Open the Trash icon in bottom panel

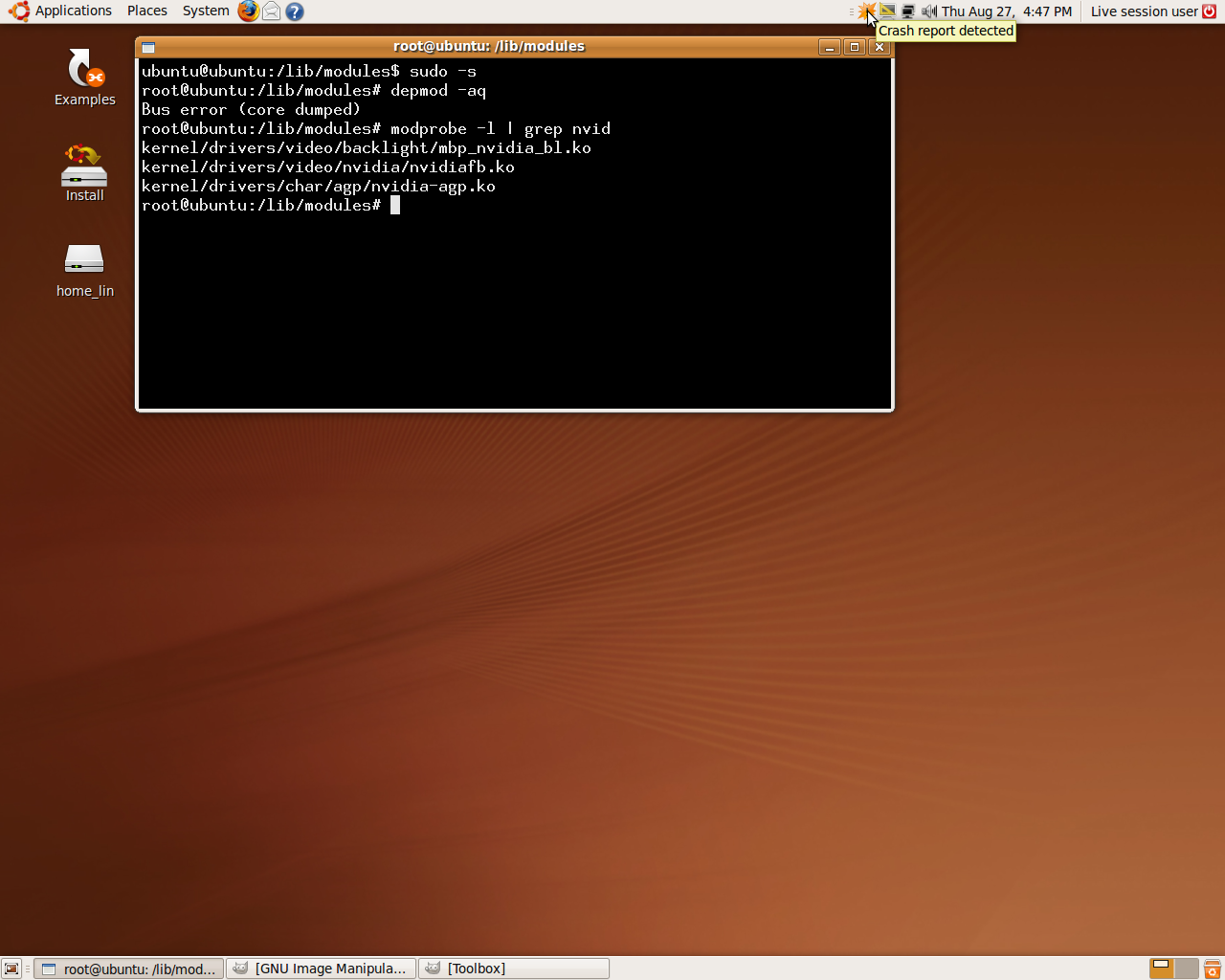(1213, 969)
